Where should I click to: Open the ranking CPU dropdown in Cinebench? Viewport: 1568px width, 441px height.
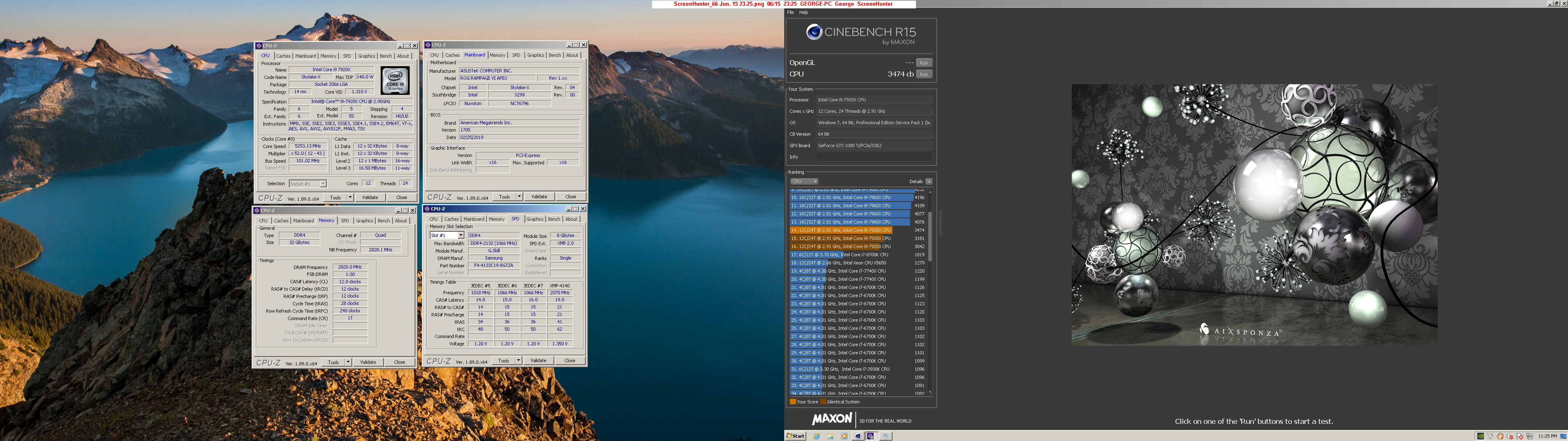(804, 181)
